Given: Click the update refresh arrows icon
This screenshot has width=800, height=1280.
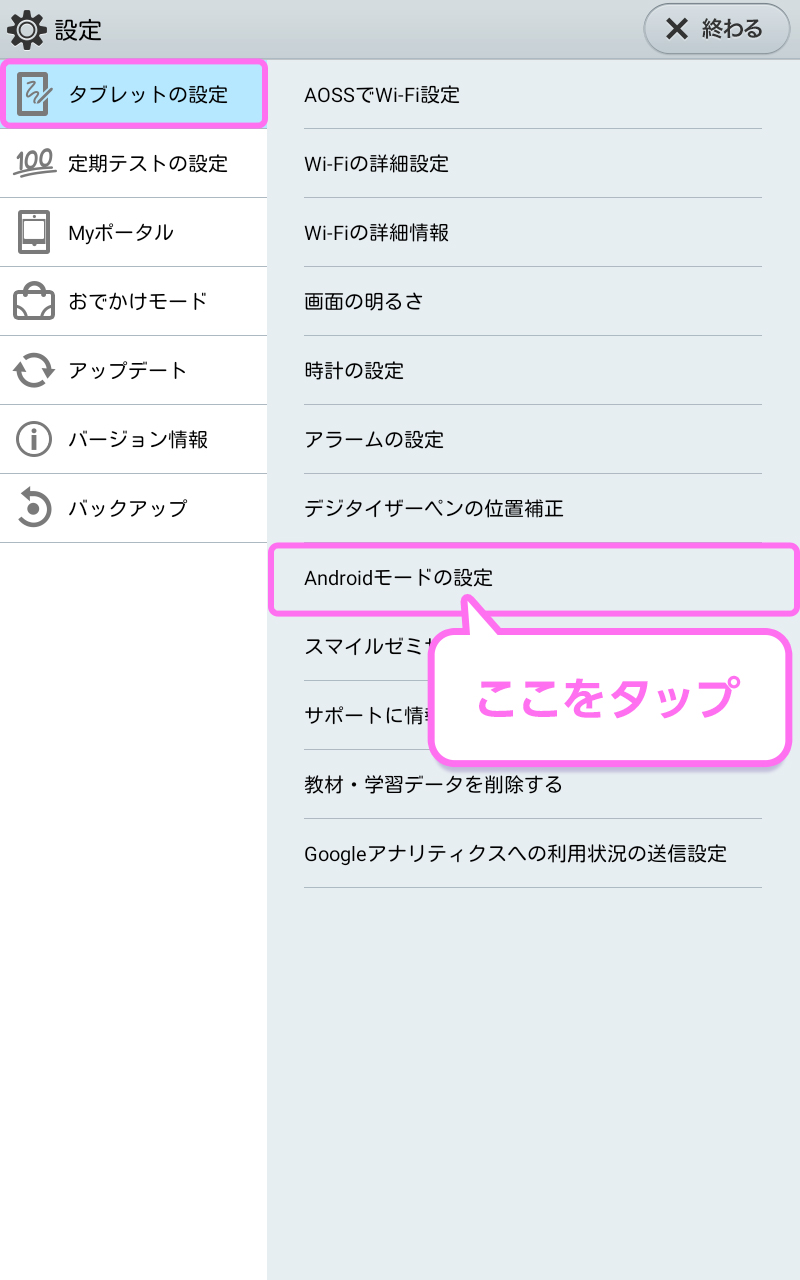Looking at the screenshot, I should coord(34,370).
